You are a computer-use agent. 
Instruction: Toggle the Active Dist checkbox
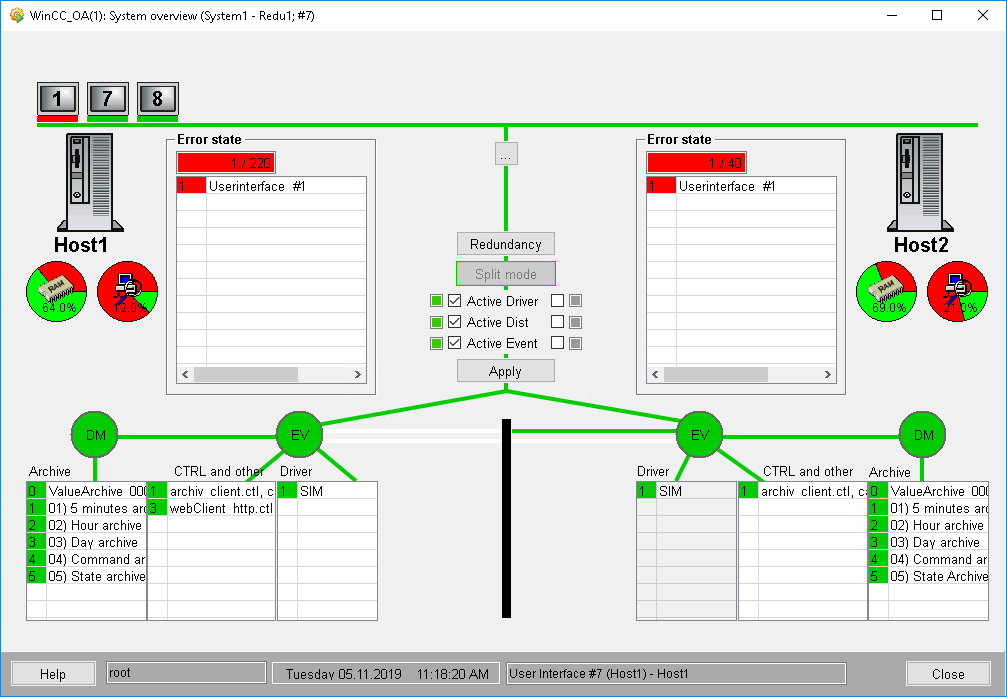(x=455, y=322)
